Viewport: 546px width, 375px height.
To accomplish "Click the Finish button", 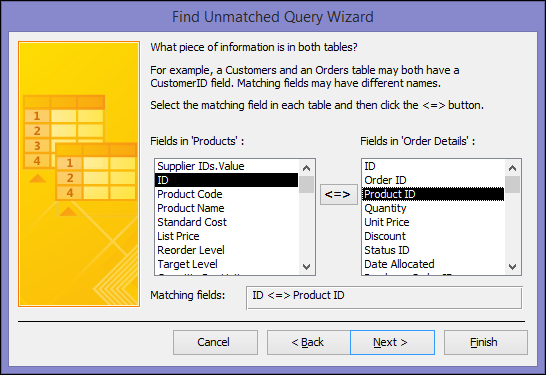I will coord(485,342).
